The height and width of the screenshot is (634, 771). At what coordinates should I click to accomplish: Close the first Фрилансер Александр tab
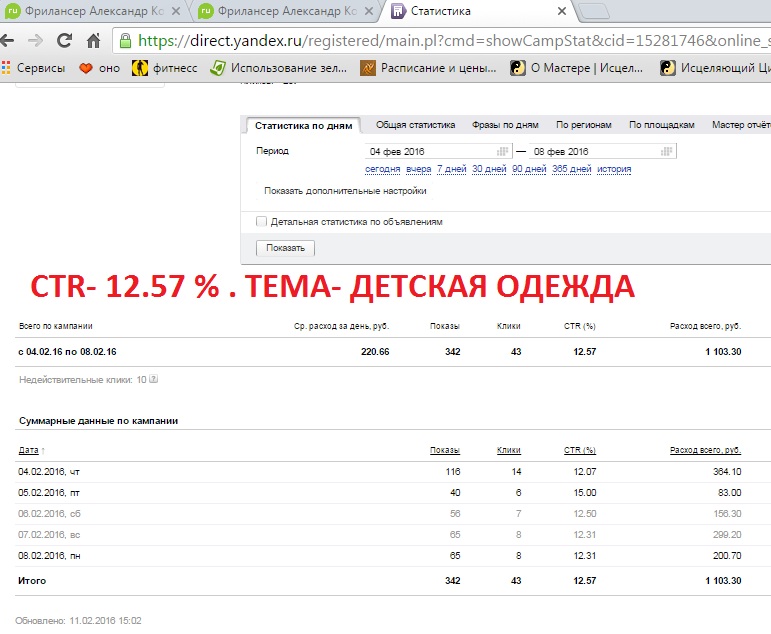[176, 11]
